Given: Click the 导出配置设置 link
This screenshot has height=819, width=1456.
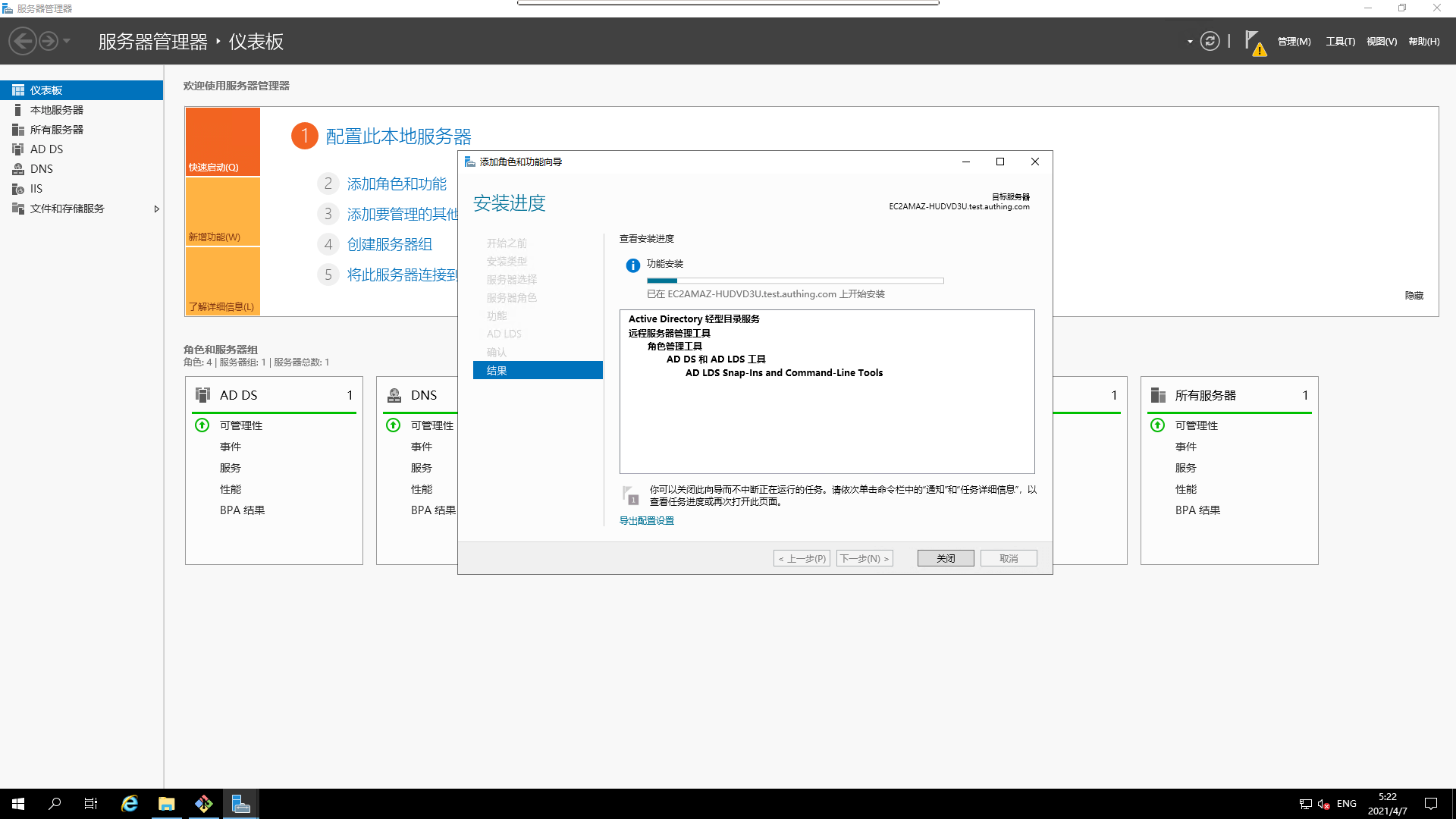Looking at the screenshot, I should point(646,521).
